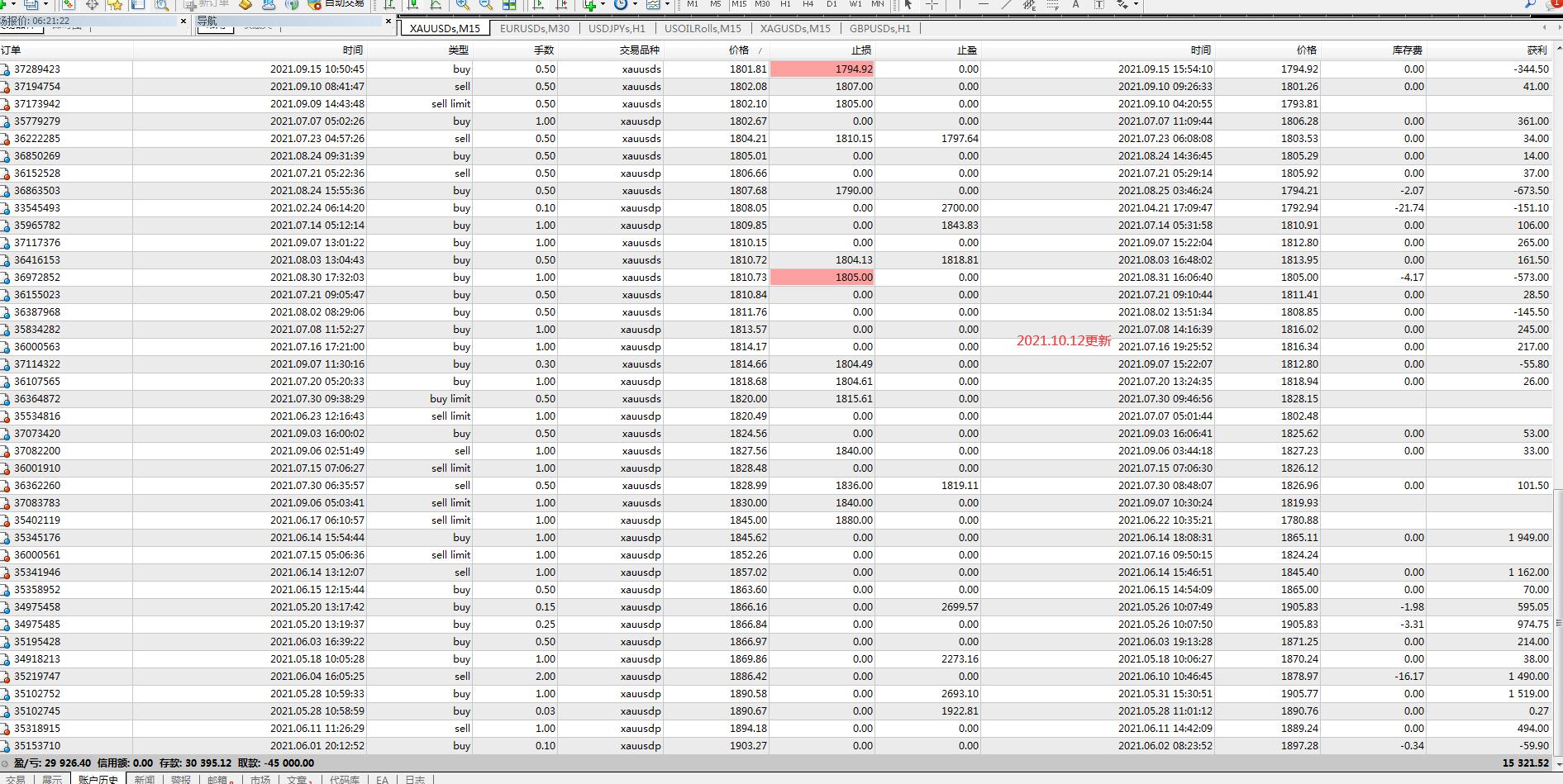Toggle chart shift
Screen dimensions: 1563x784
click(562, 4)
